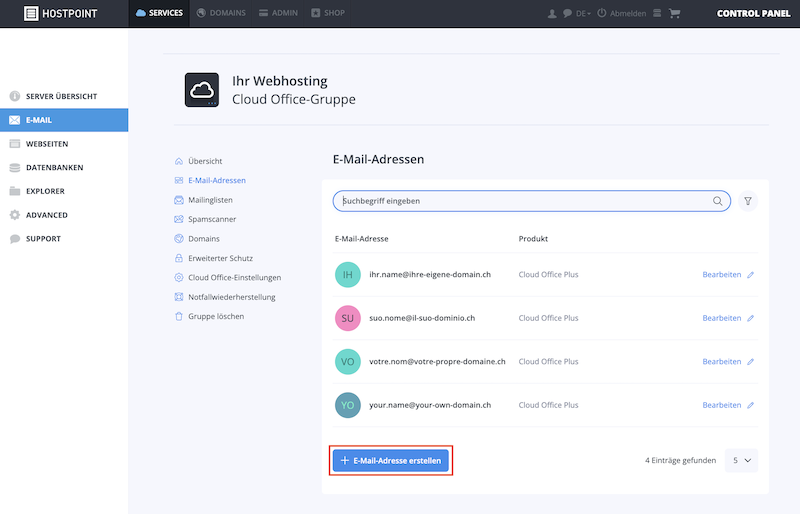Open the shopping cart icon
800x514 pixels.
click(x=674, y=13)
